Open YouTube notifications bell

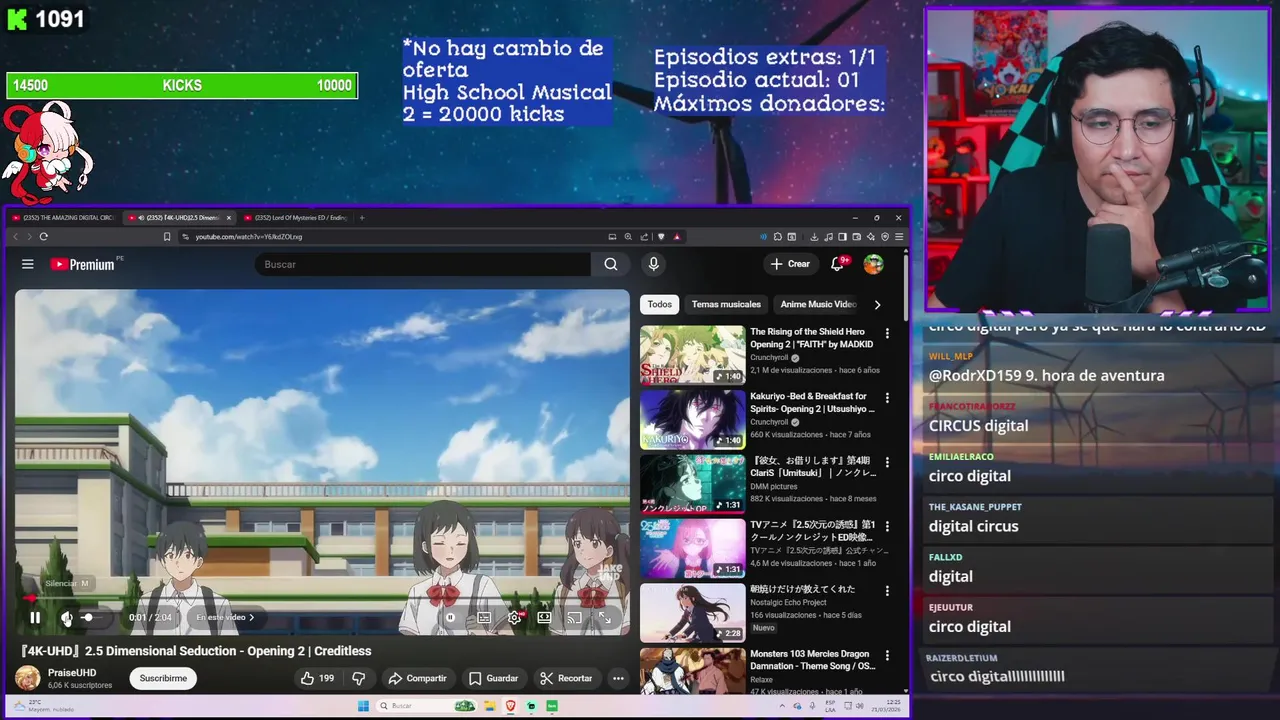[x=838, y=264]
